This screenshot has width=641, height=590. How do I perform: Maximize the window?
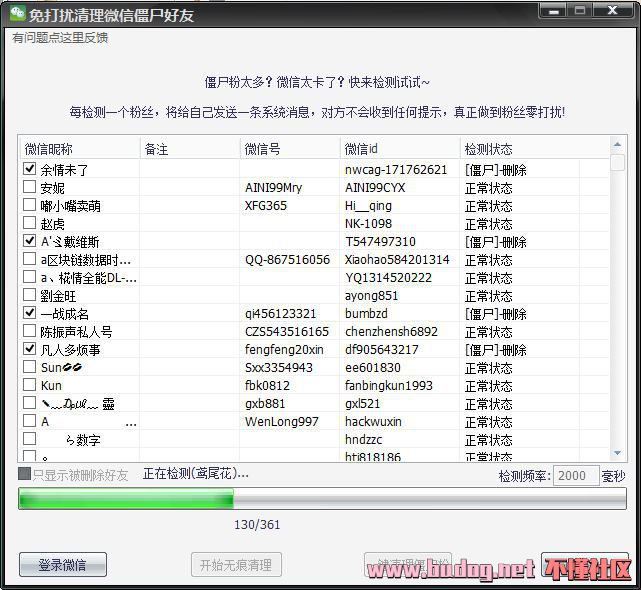coord(580,11)
